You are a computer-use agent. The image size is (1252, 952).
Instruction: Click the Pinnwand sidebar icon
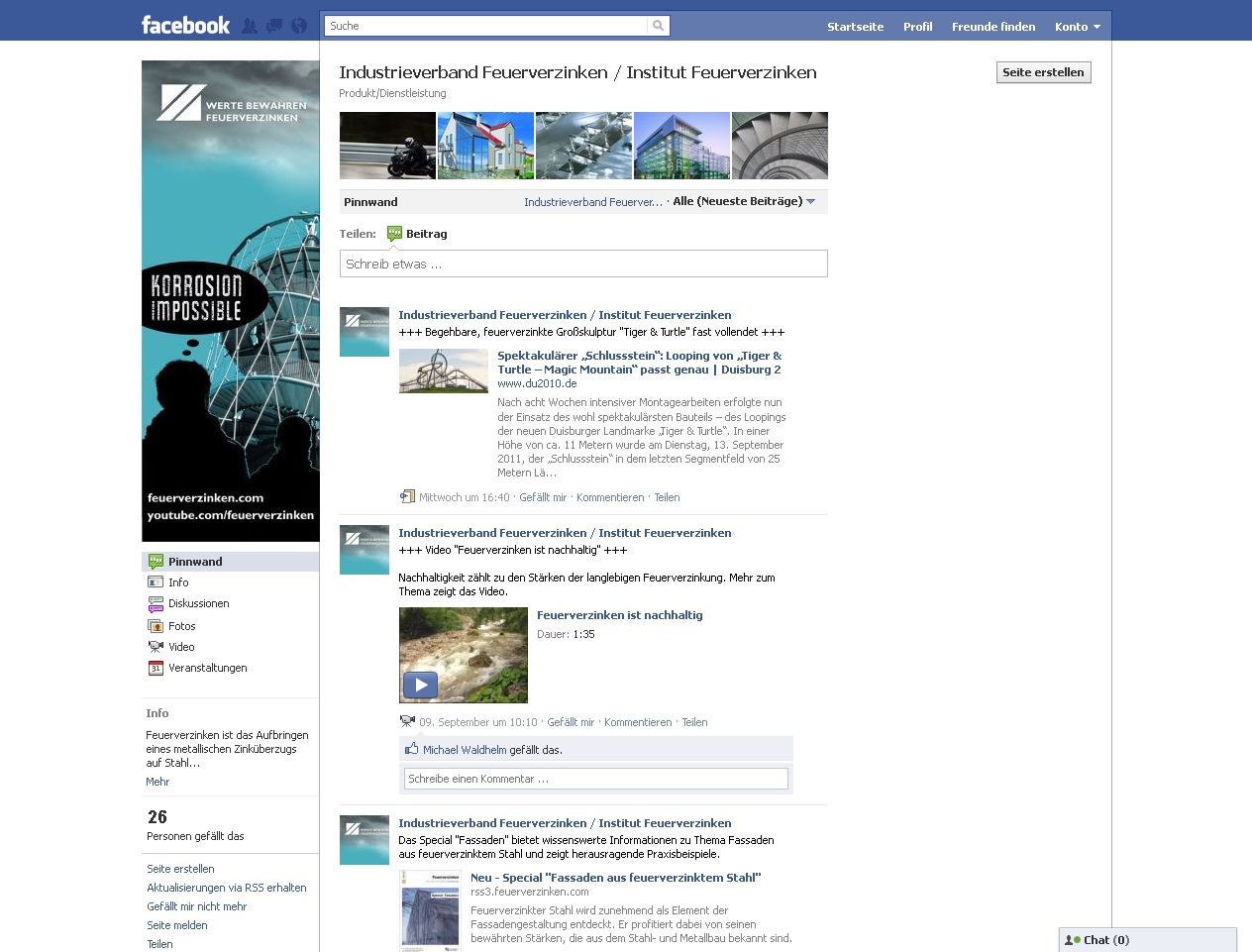pyautogui.click(x=156, y=562)
